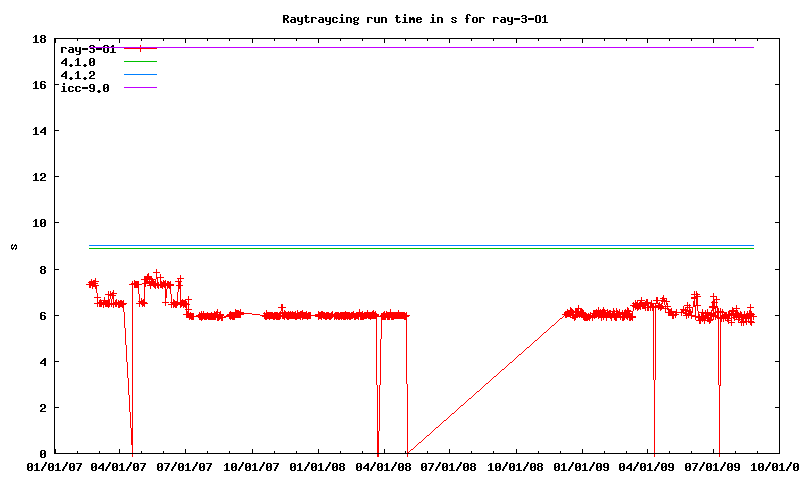Click the green 4.1.0 legend line sample
The width and height of the screenshot is (800, 480).
click(141, 62)
